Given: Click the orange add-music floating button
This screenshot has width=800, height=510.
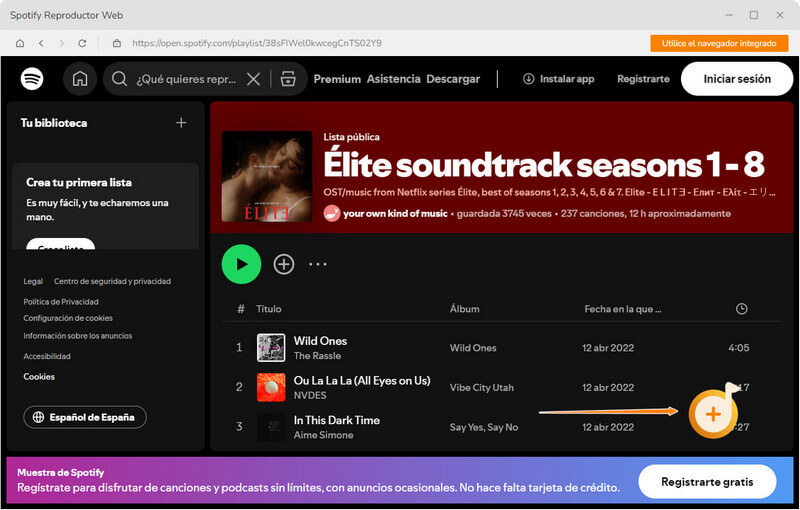Looking at the screenshot, I should click(x=713, y=414).
